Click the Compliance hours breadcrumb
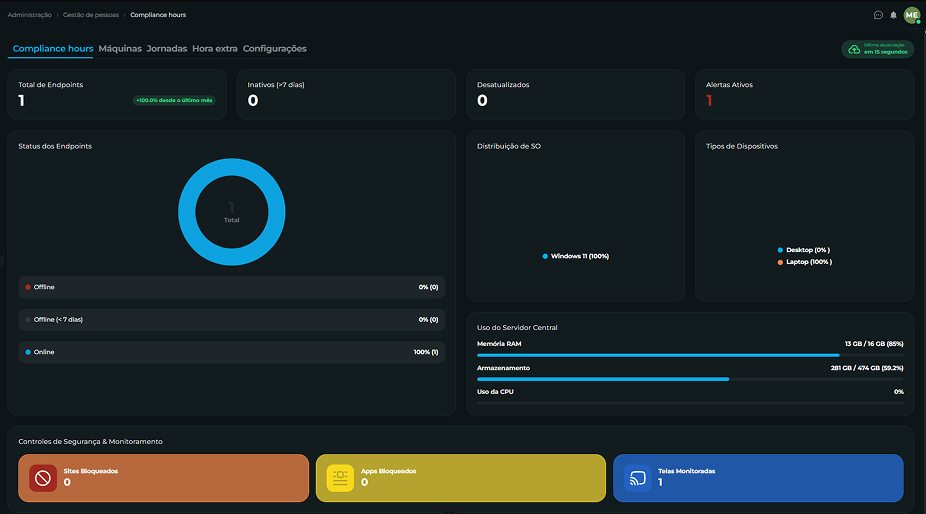The width and height of the screenshot is (926, 514). [x=158, y=15]
